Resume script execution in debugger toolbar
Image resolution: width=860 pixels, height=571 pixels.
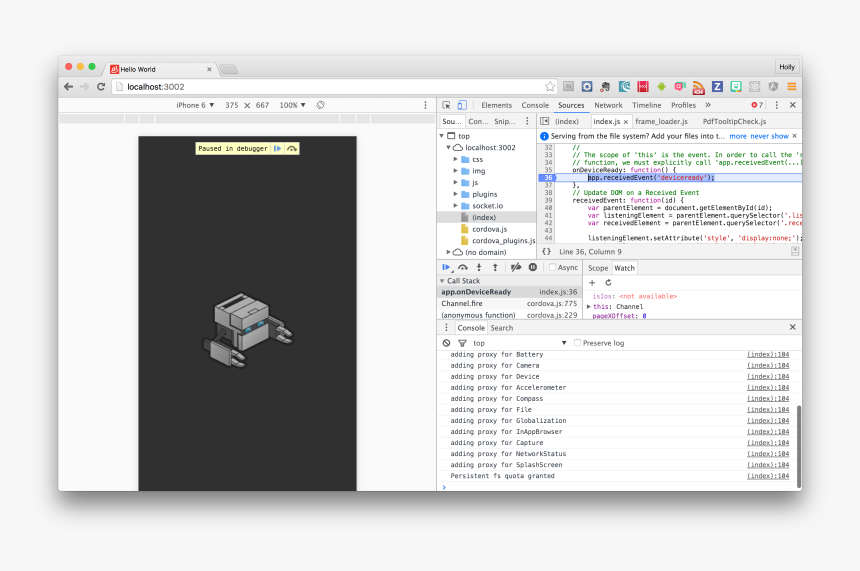(446, 267)
